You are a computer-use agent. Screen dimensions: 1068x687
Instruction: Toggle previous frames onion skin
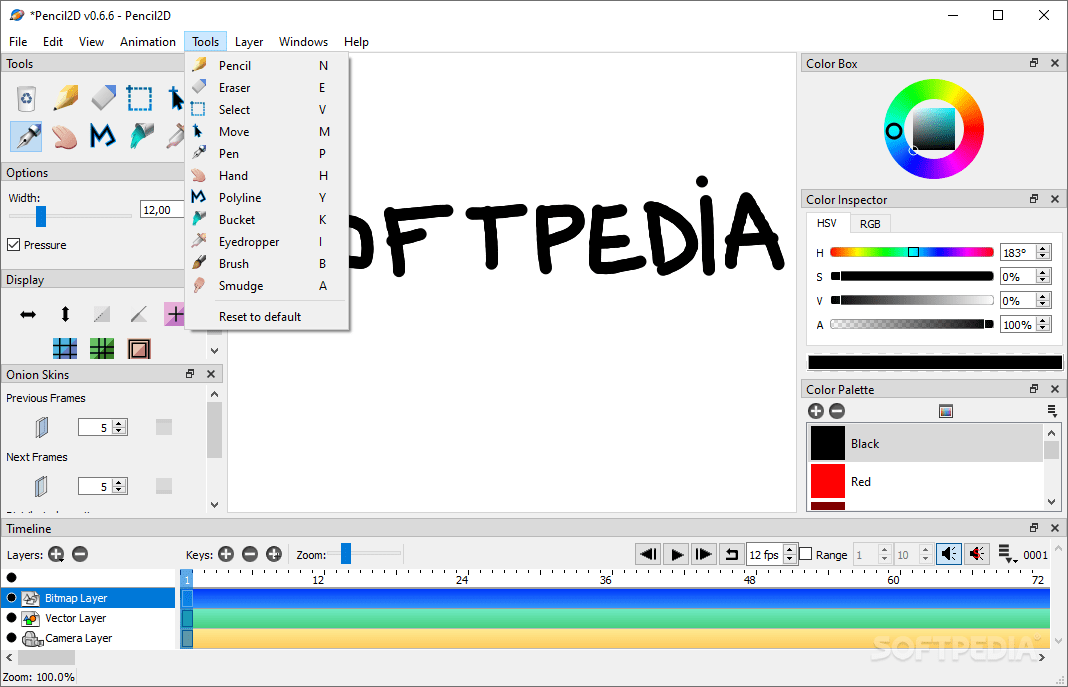(42, 427)
